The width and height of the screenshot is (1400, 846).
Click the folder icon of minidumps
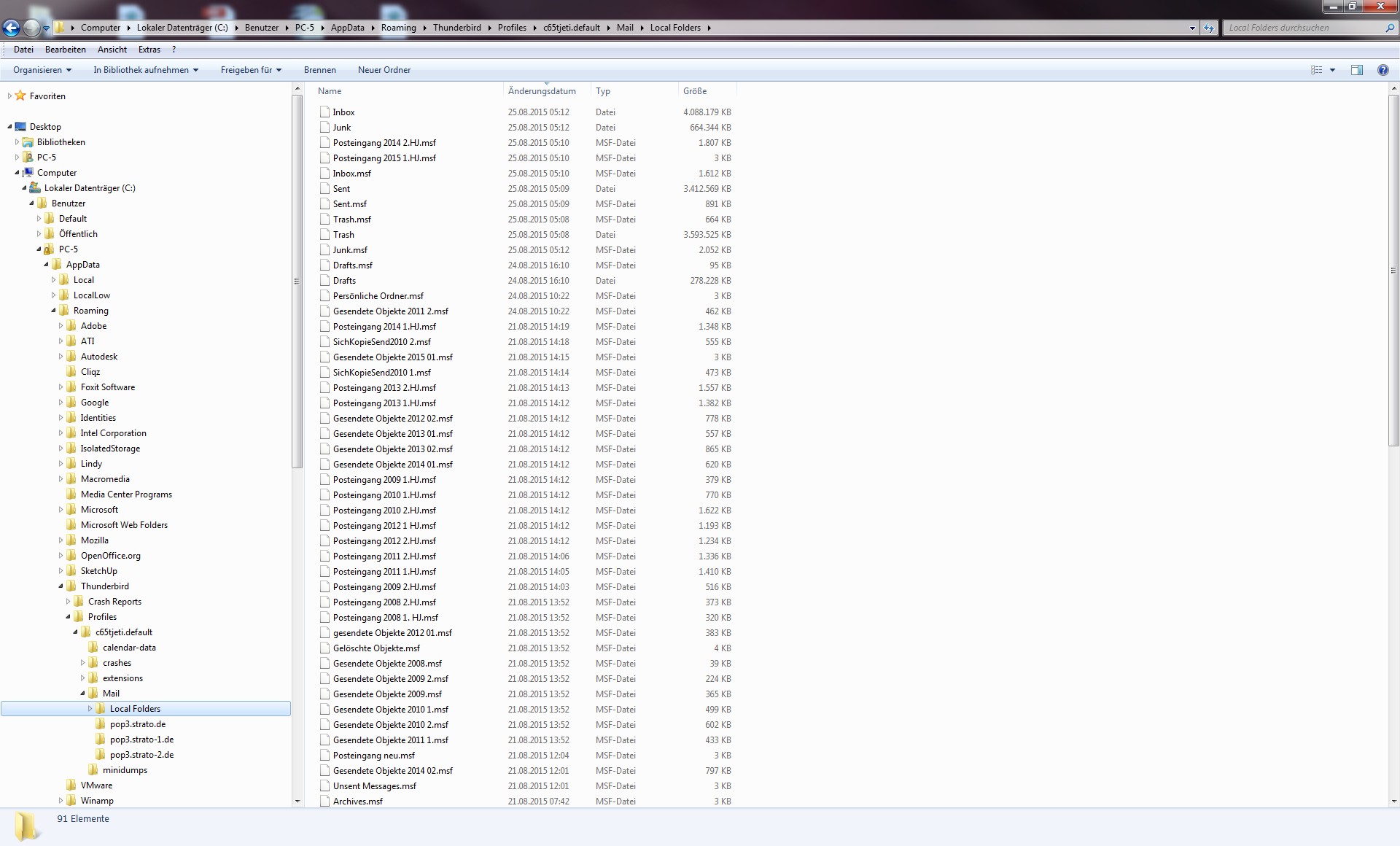click(93, 770)
